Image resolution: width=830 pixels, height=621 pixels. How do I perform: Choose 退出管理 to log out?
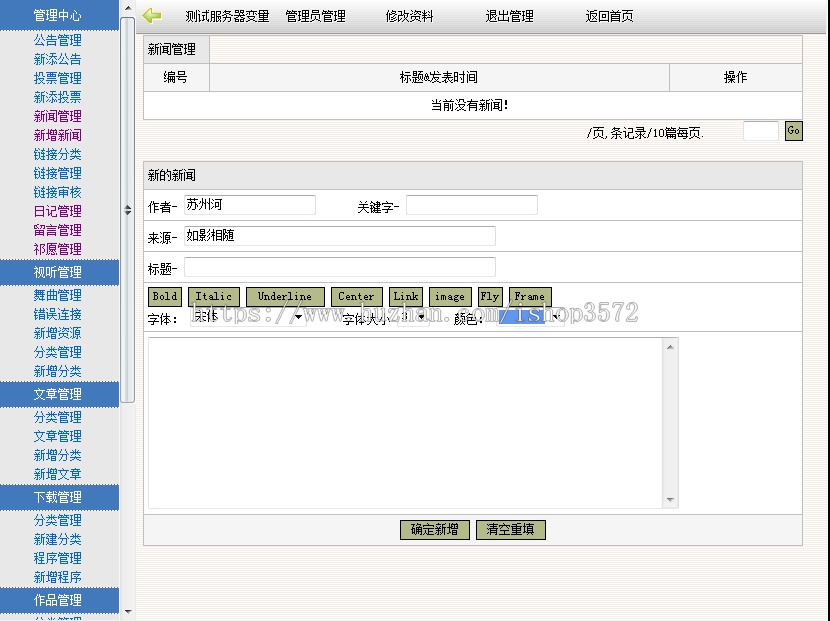[509, 16]
